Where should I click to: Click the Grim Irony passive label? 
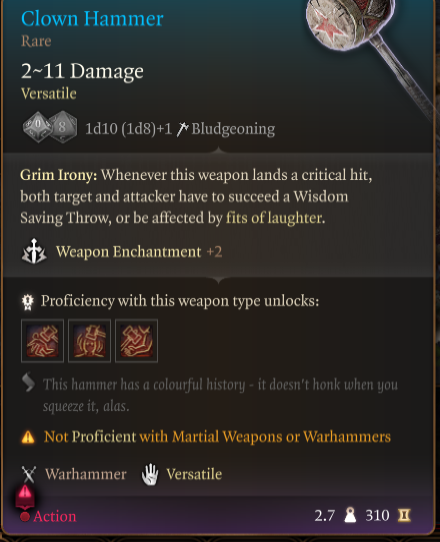(x=59, y=175)
